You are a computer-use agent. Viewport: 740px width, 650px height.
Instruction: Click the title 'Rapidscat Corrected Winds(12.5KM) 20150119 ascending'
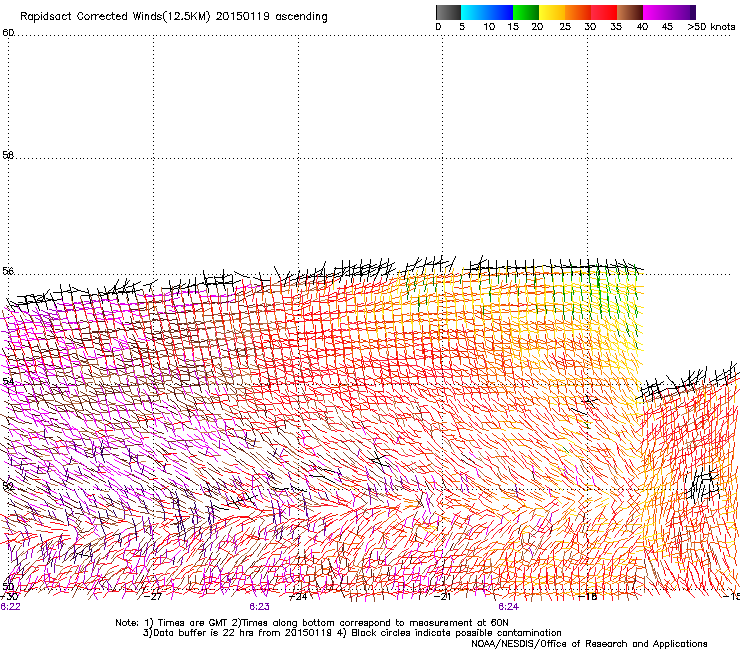(x=174, y=17)
